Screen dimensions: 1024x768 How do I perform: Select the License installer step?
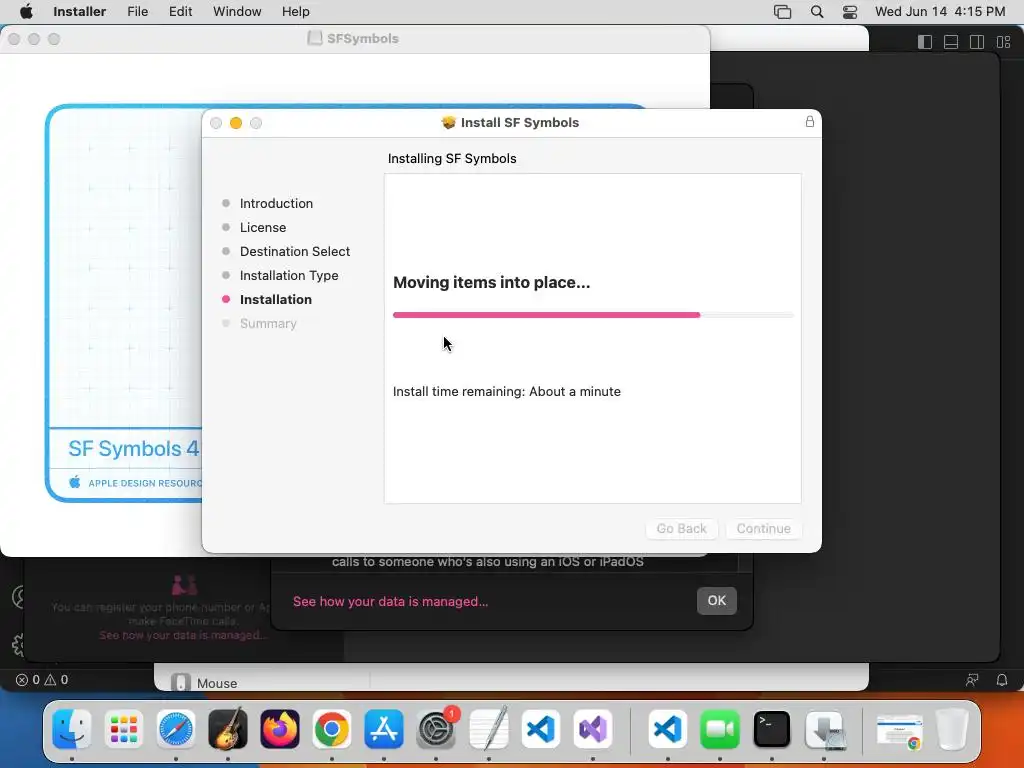click(x=263, y=227)
